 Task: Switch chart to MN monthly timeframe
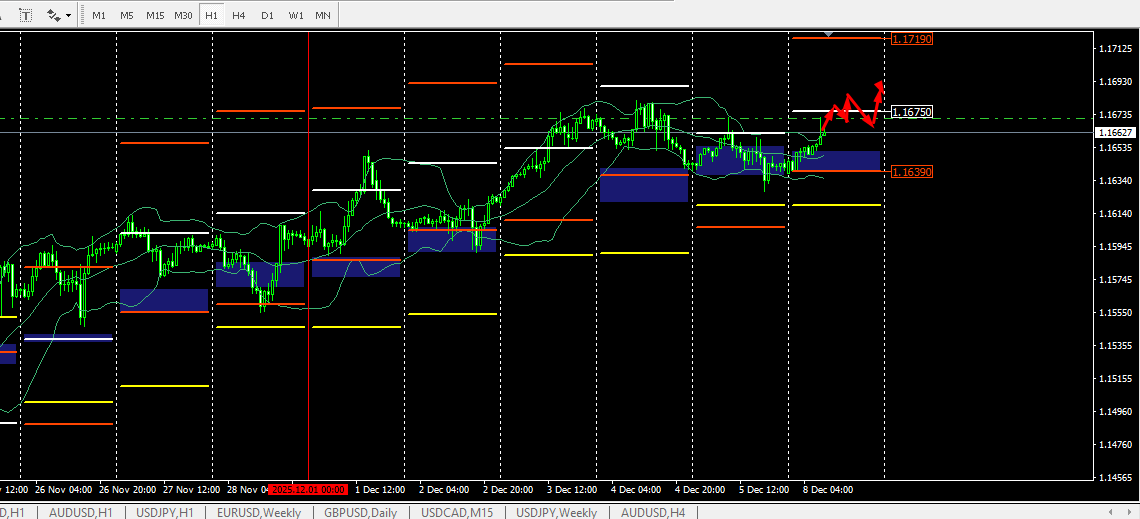[323, 15]
